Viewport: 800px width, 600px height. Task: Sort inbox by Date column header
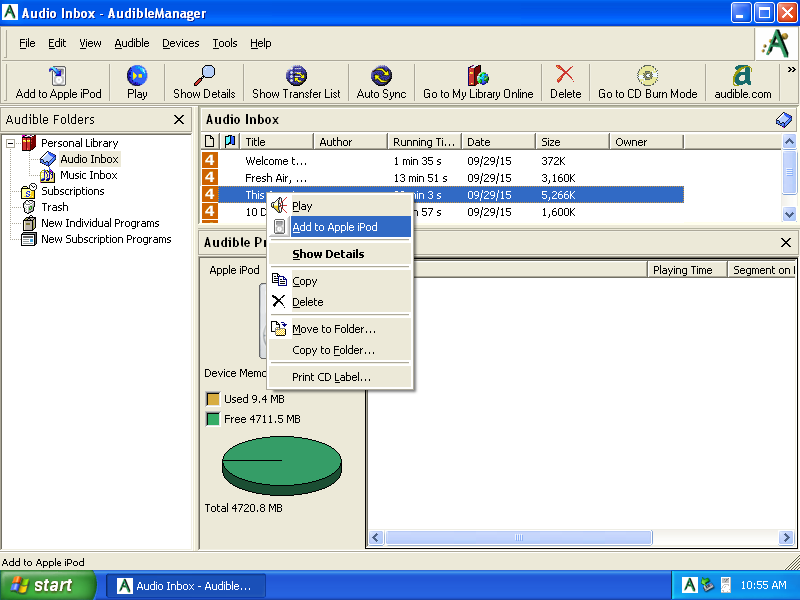point(498,142)
